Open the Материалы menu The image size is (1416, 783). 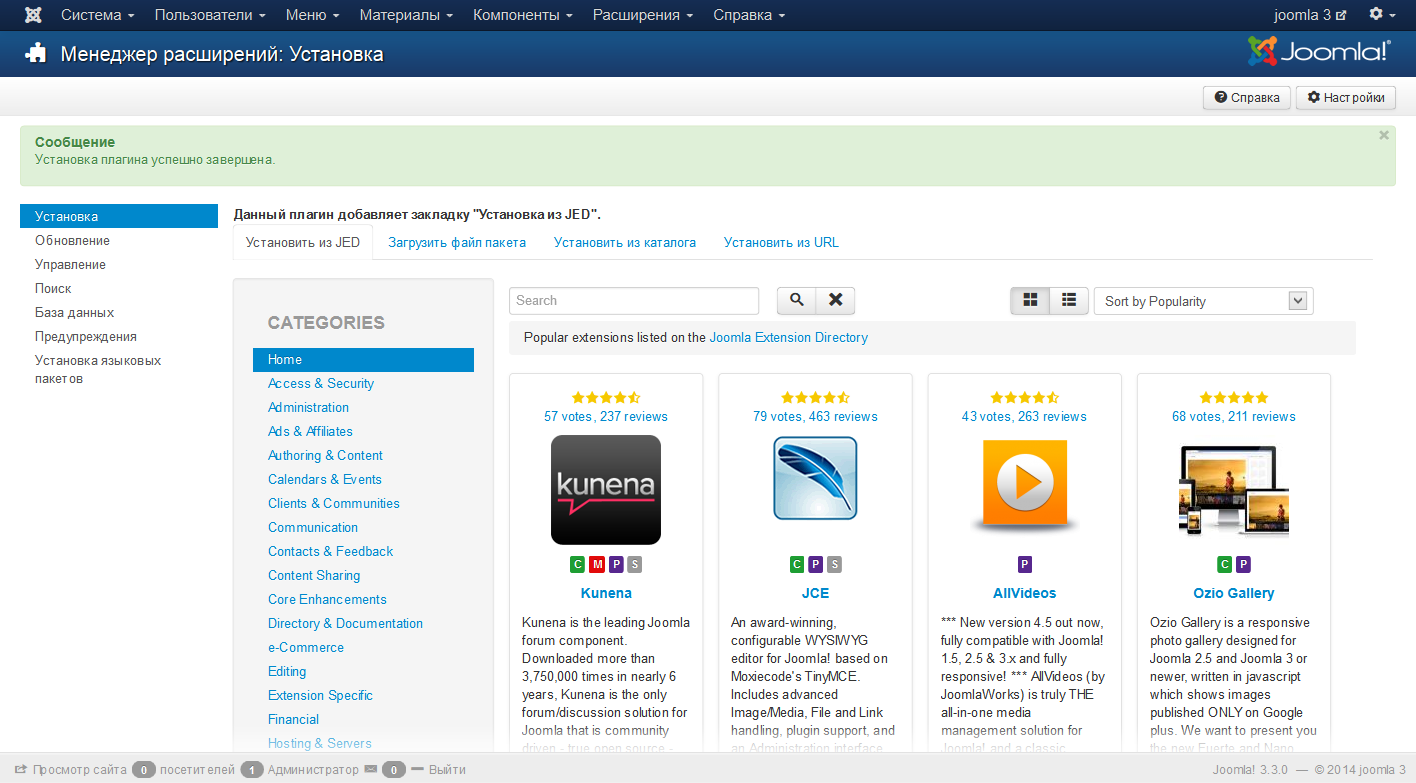coord(406,15)
